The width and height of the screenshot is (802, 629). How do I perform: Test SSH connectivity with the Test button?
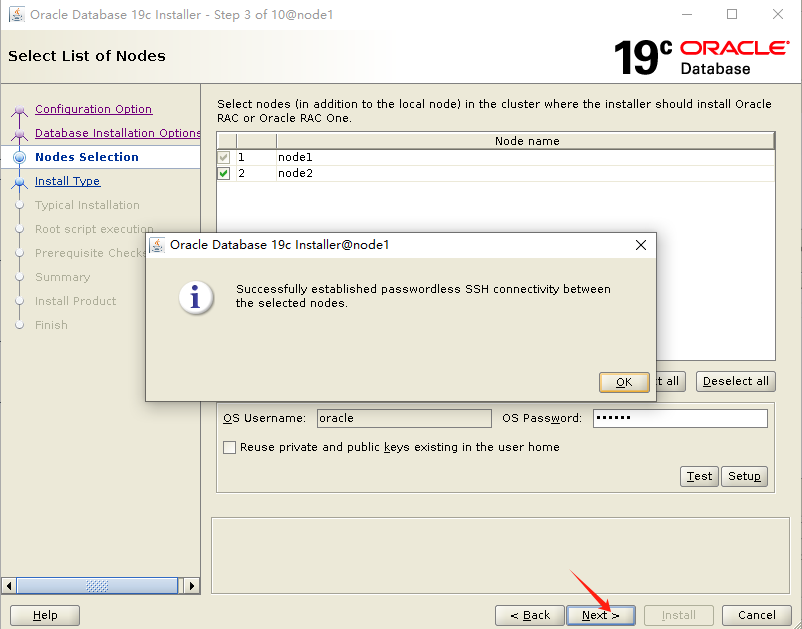coord(699,477)
